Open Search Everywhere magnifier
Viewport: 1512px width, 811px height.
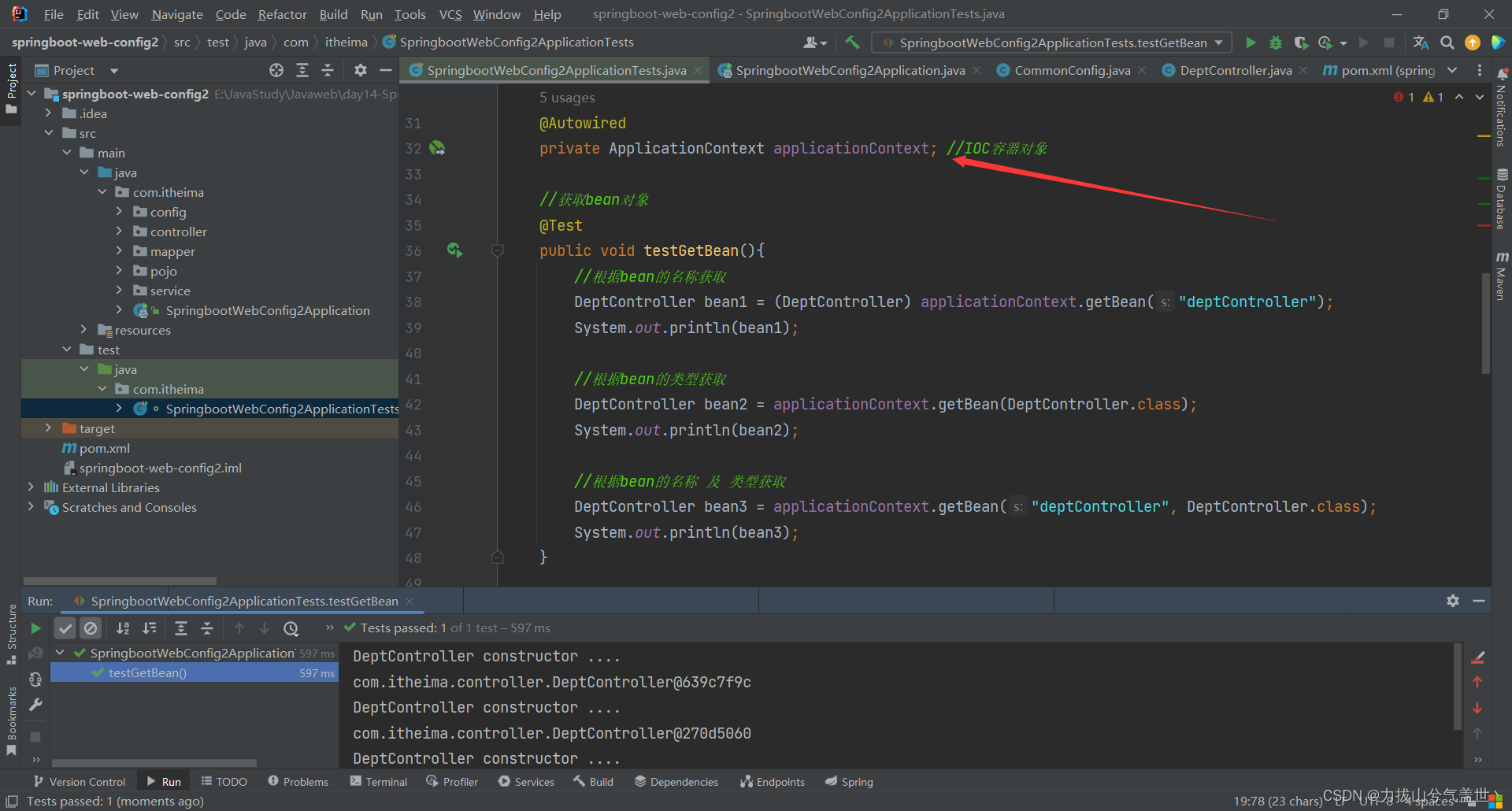[1447, 43]
